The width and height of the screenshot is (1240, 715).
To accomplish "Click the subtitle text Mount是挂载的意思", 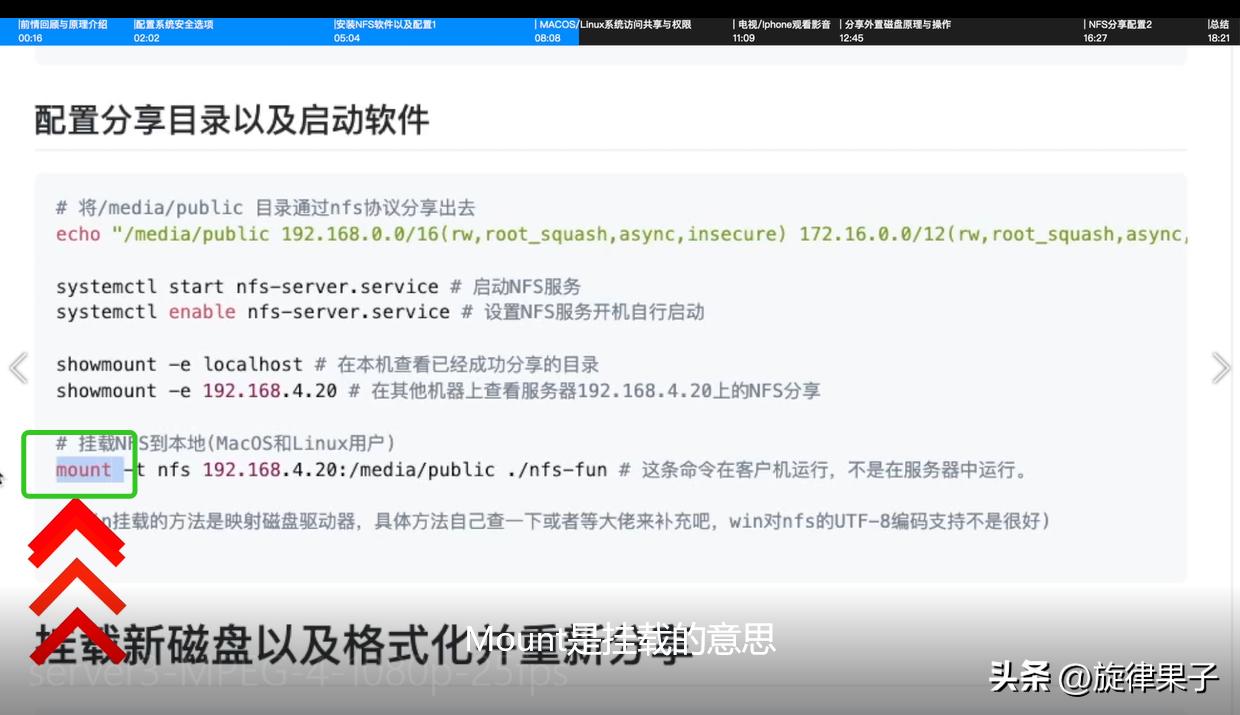I will (x=620, y=640).
